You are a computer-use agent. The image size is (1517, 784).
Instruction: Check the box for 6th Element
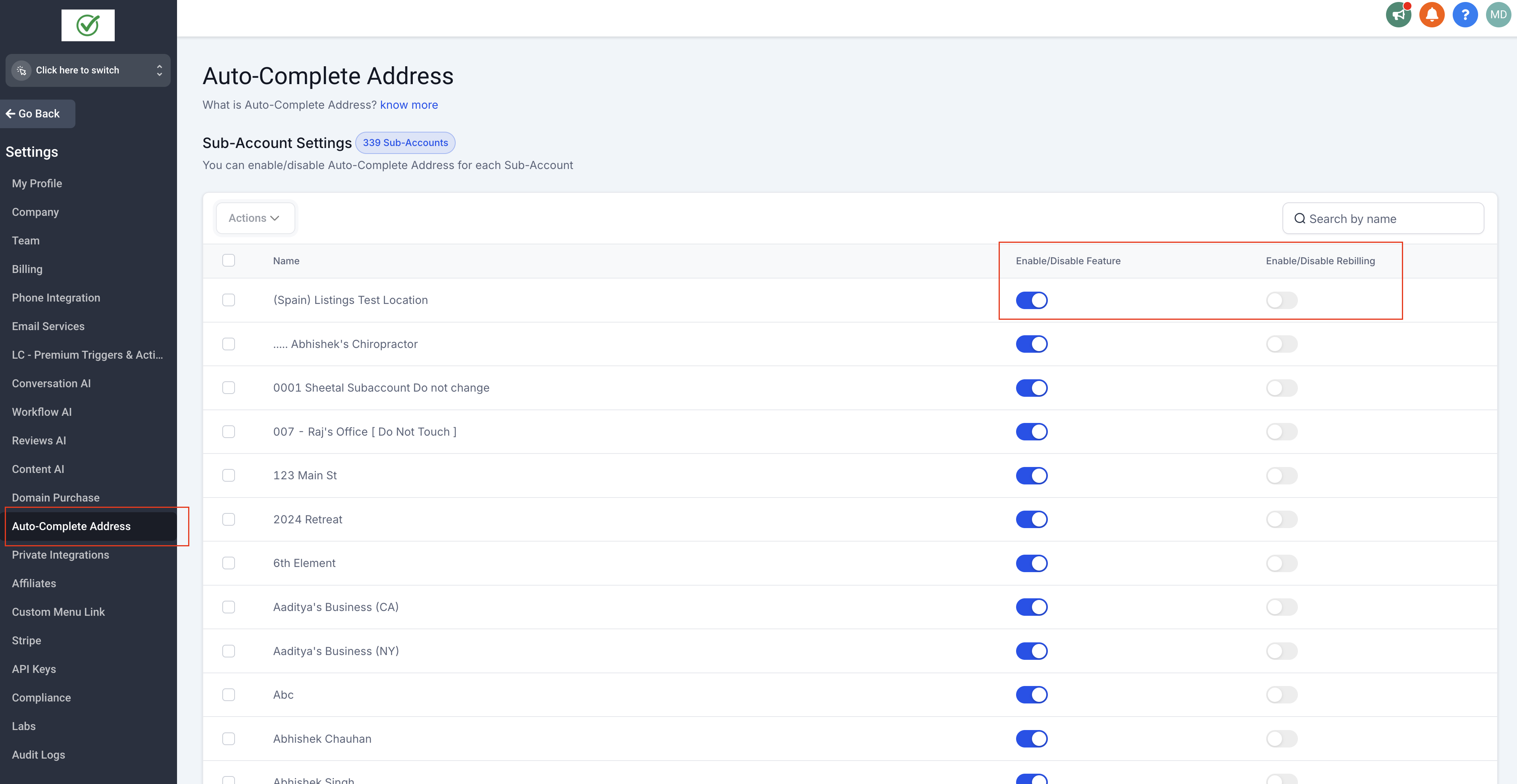(229, 563)
